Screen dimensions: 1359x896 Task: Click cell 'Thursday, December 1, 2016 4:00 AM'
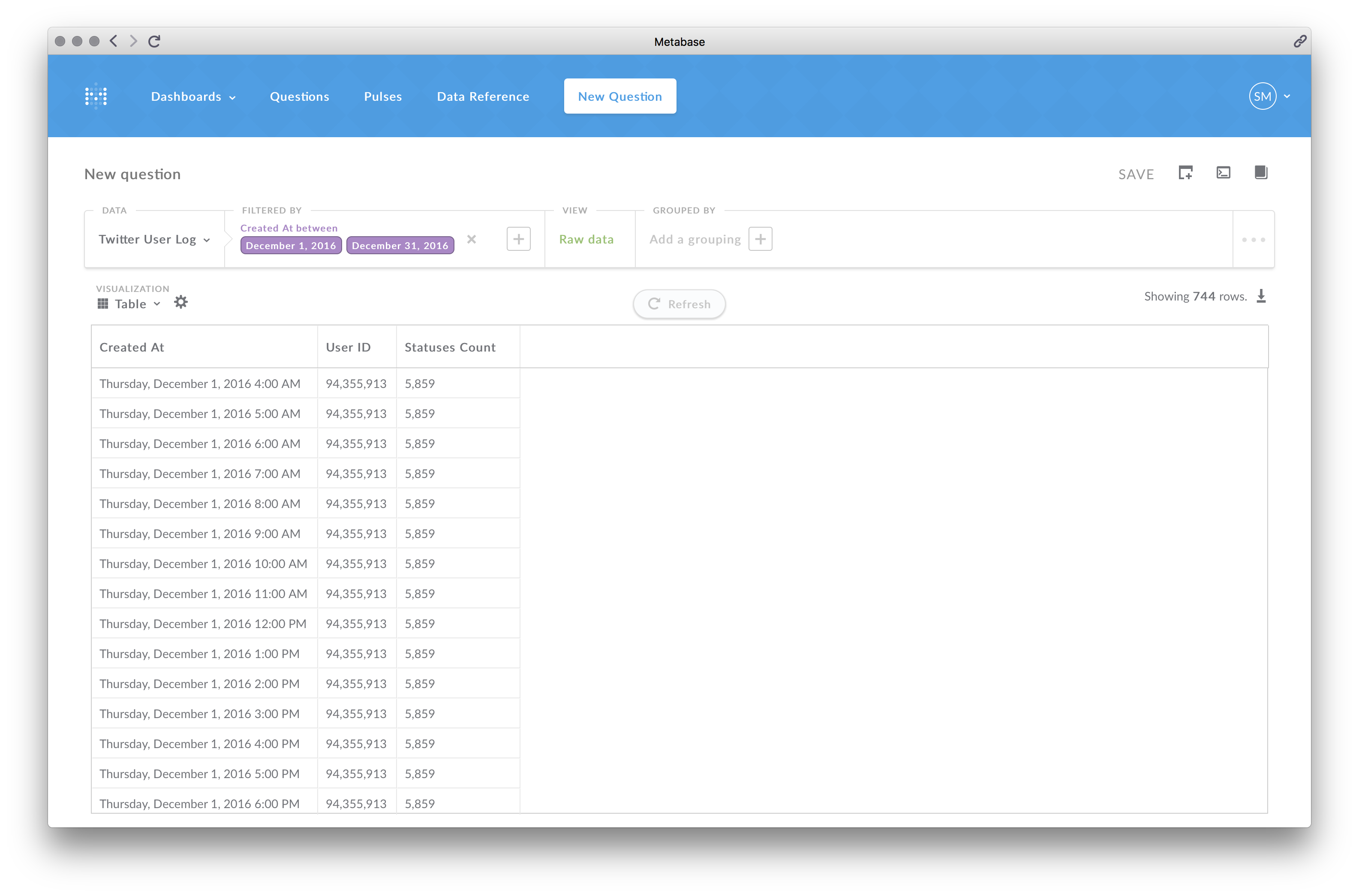tap(204, 383)
